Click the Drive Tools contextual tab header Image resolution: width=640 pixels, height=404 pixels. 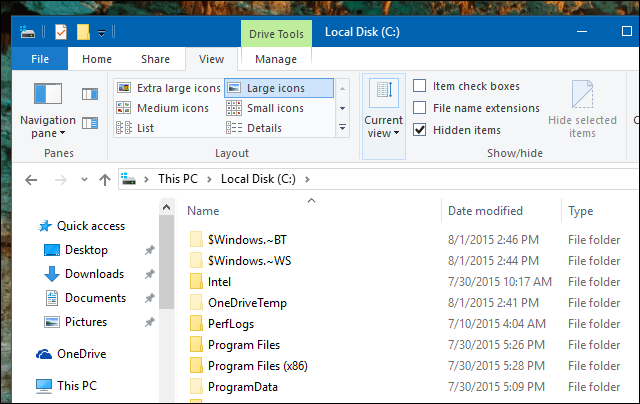pos(276,34)
